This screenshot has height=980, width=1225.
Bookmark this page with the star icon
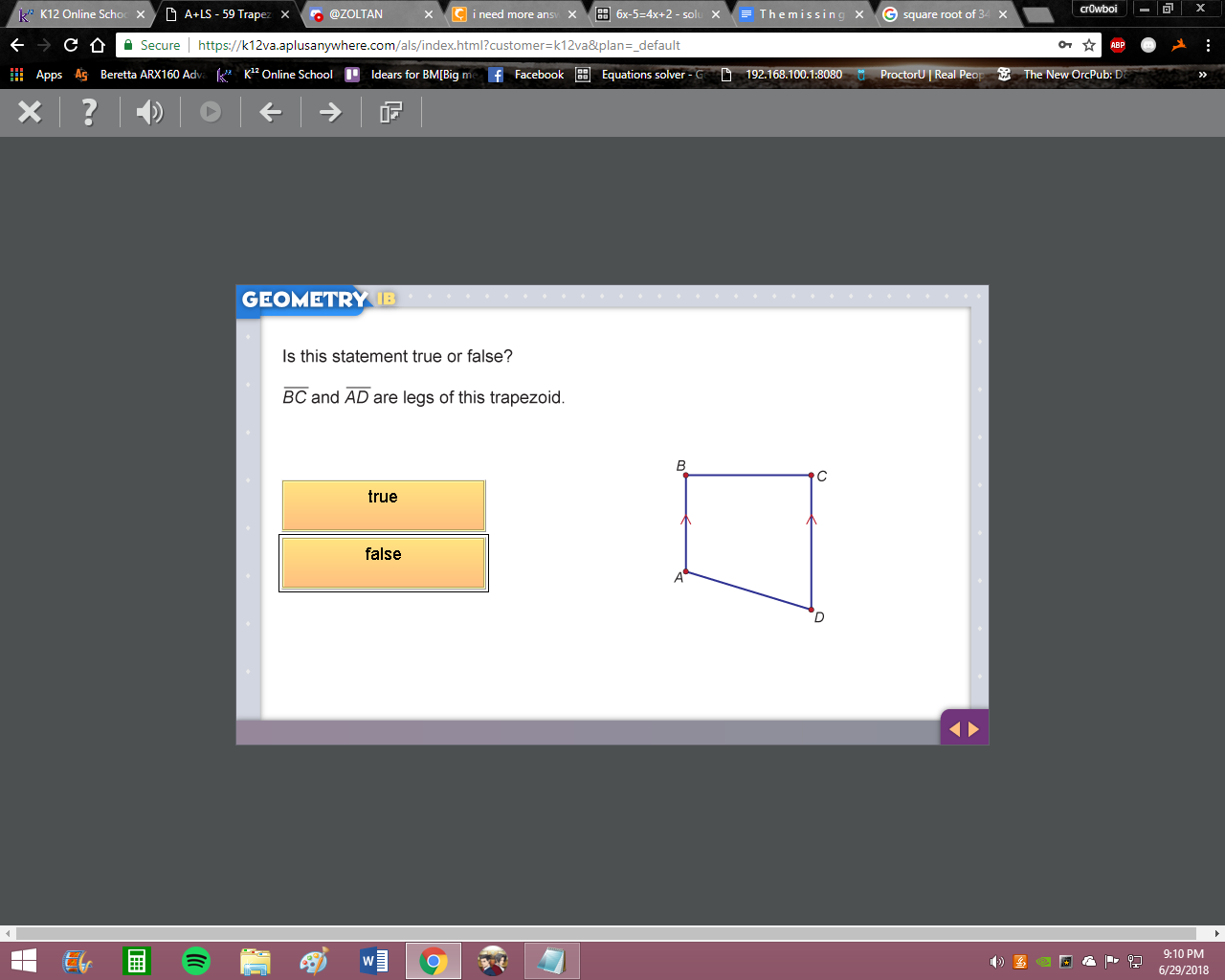[x=1089, y=45]
